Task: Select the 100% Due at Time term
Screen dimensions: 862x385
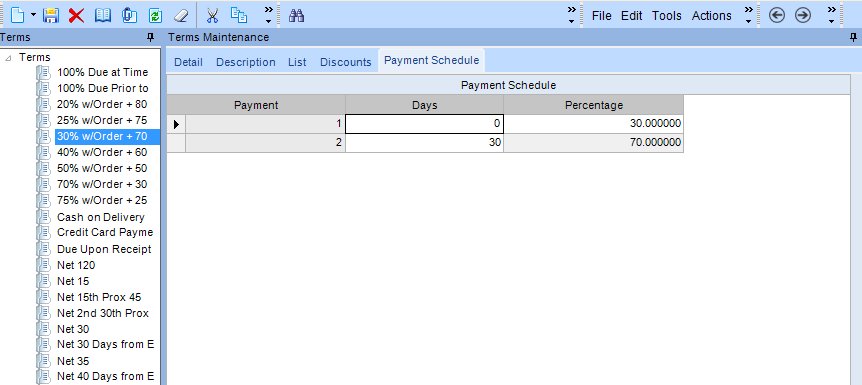Action: pyautogui.click(x=102, y=72)
